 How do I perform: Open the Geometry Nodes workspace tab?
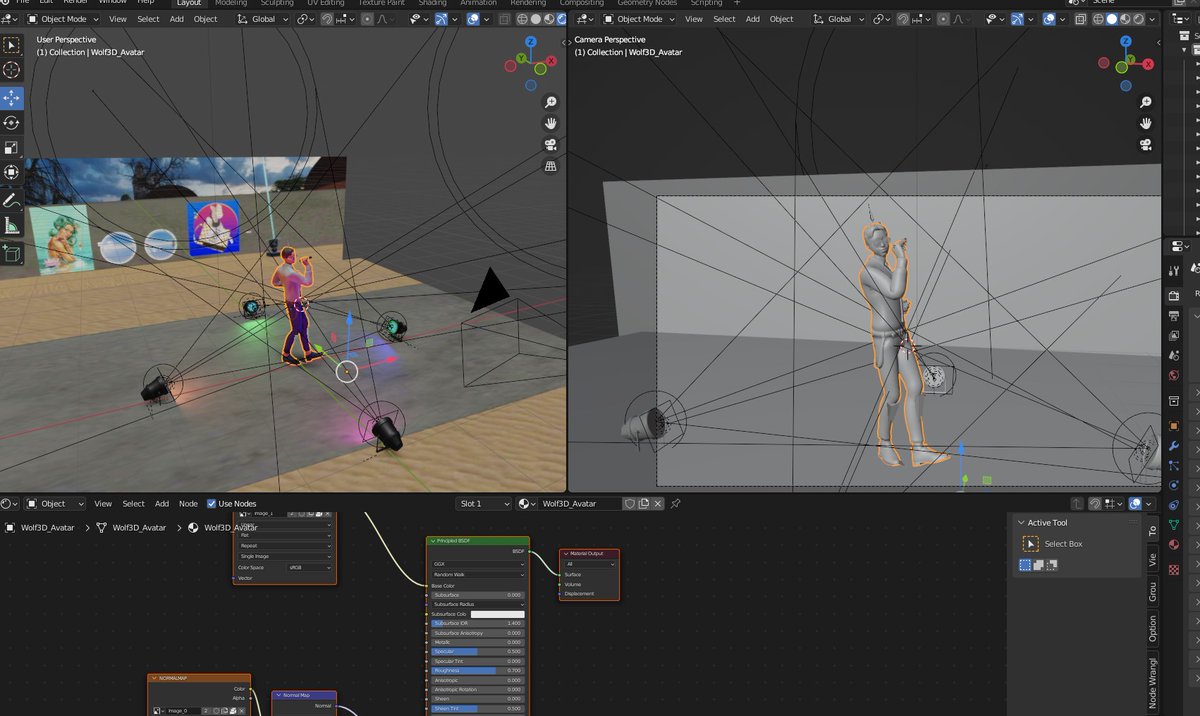647,3
